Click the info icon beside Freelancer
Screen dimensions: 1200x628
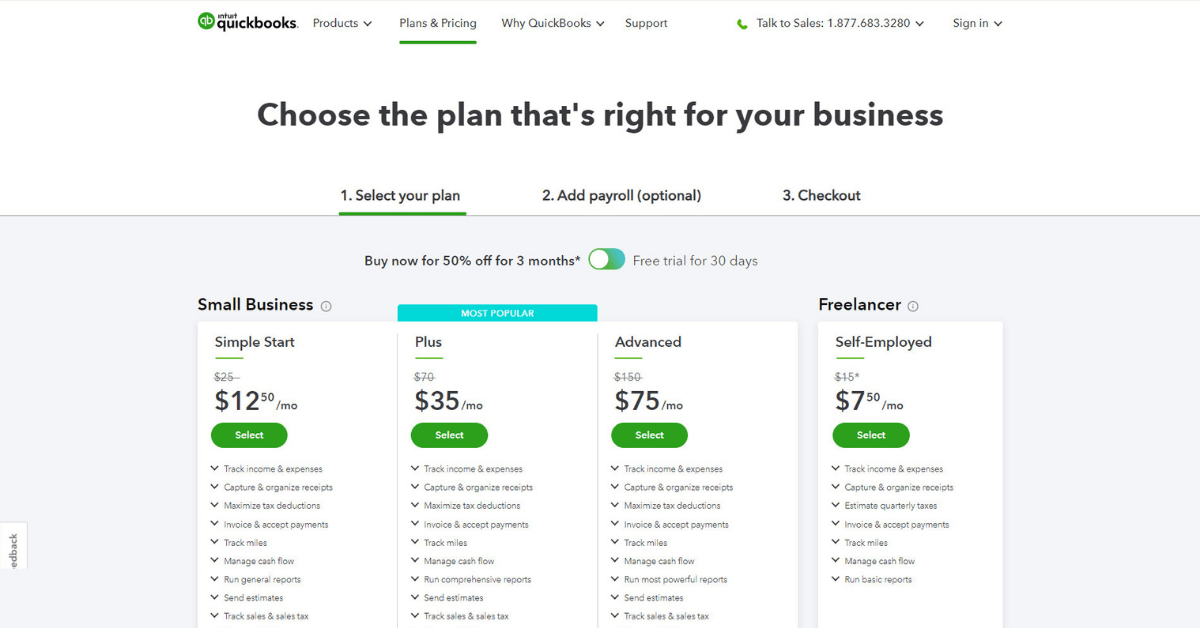pos(913,306)
